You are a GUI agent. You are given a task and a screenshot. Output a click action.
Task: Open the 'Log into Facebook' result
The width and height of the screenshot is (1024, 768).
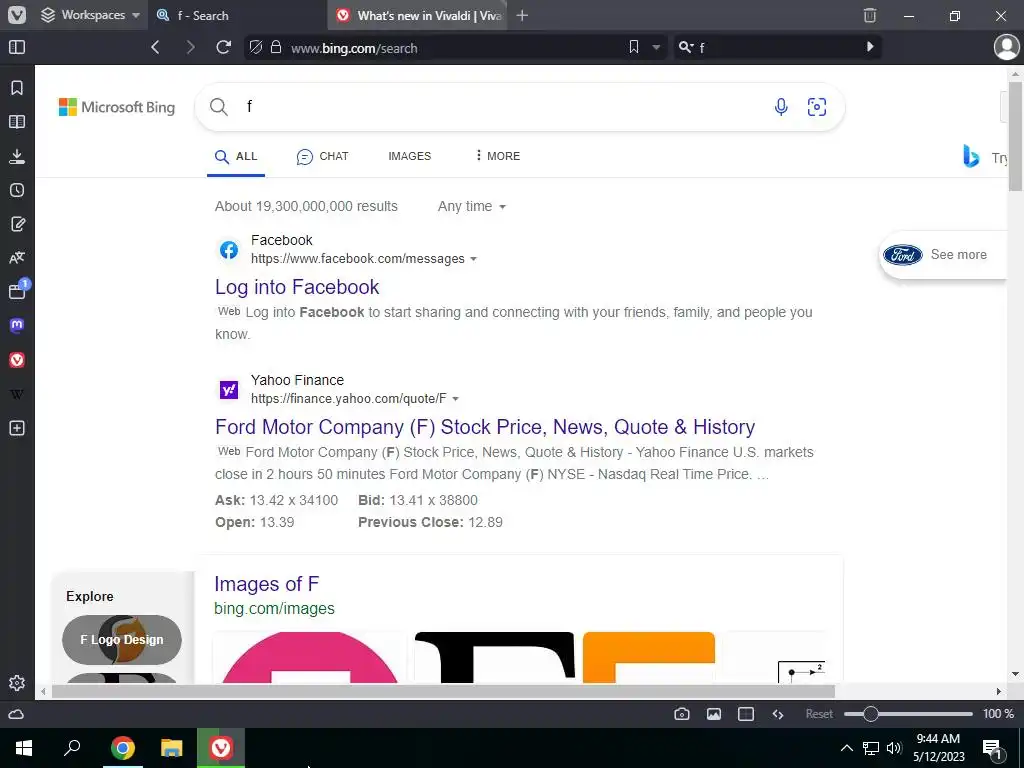[x=297, y=287]
